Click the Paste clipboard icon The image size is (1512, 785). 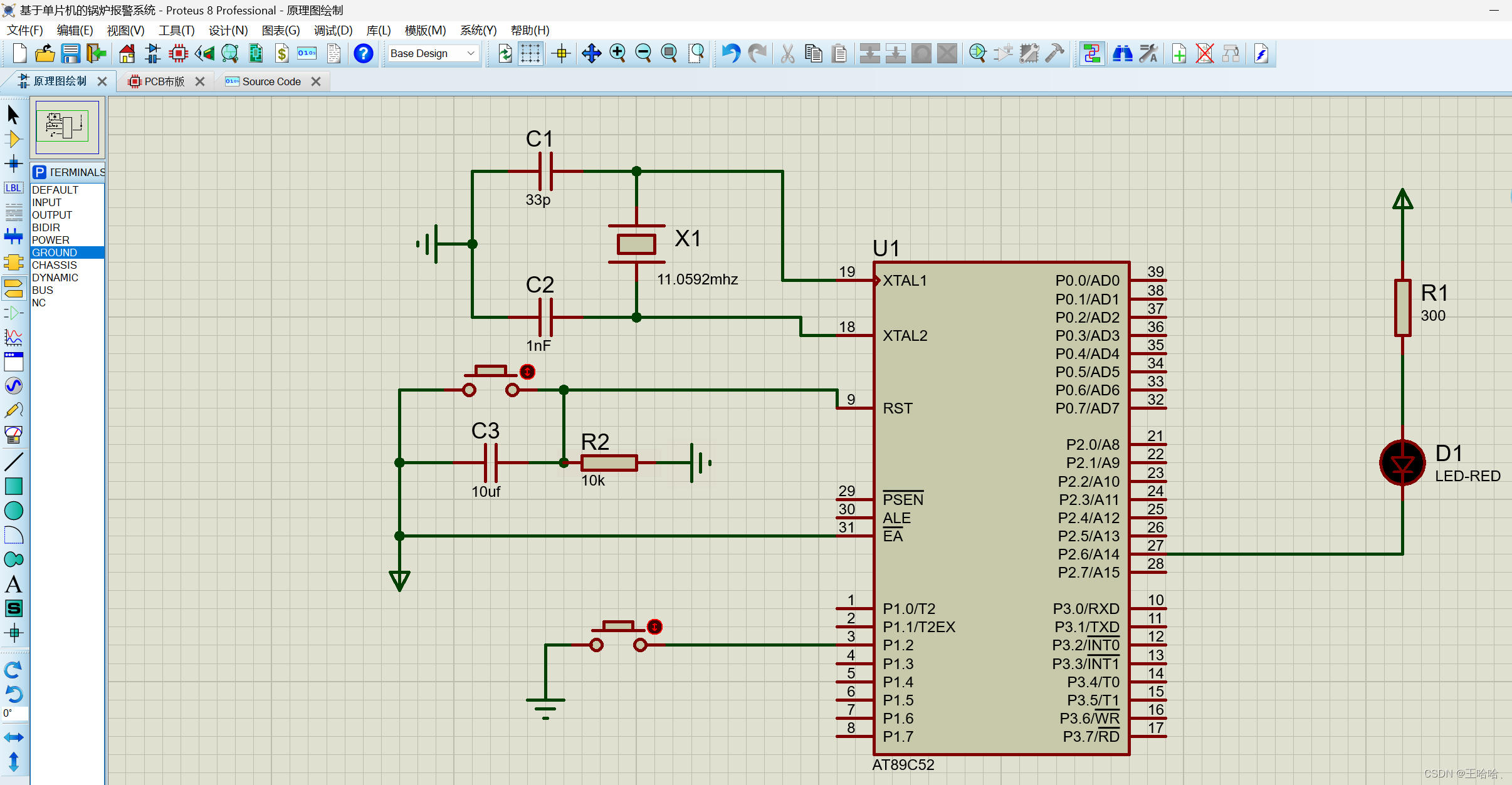[840, 54]
